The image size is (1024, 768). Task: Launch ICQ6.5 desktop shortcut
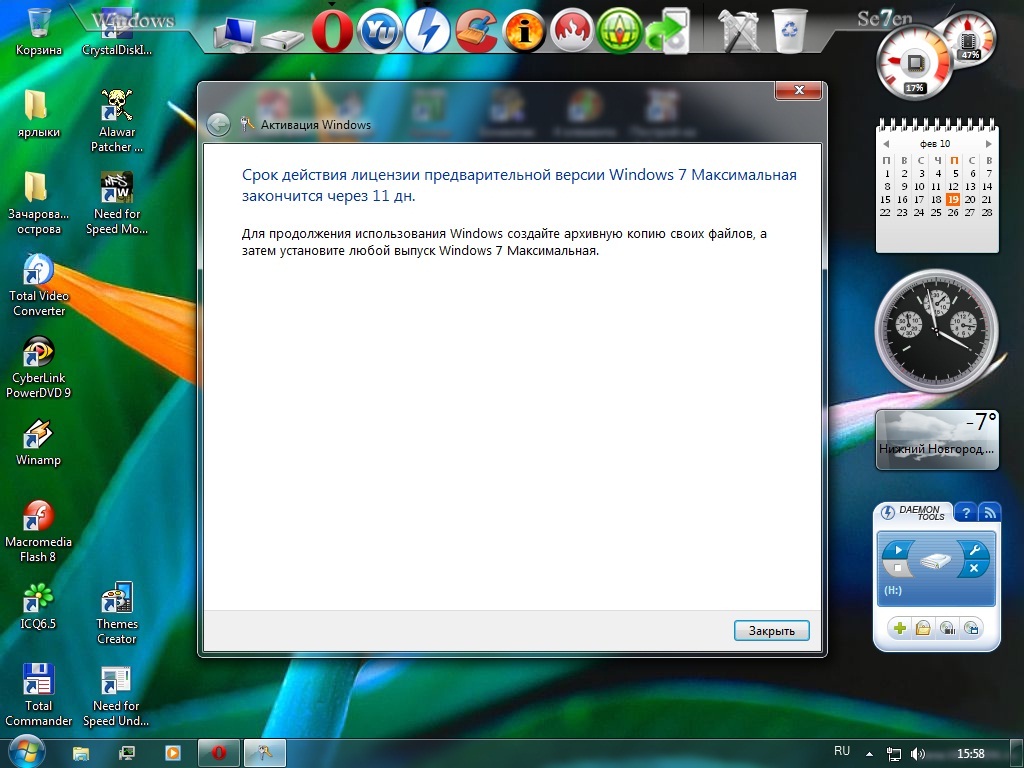(x=39, y=606)
